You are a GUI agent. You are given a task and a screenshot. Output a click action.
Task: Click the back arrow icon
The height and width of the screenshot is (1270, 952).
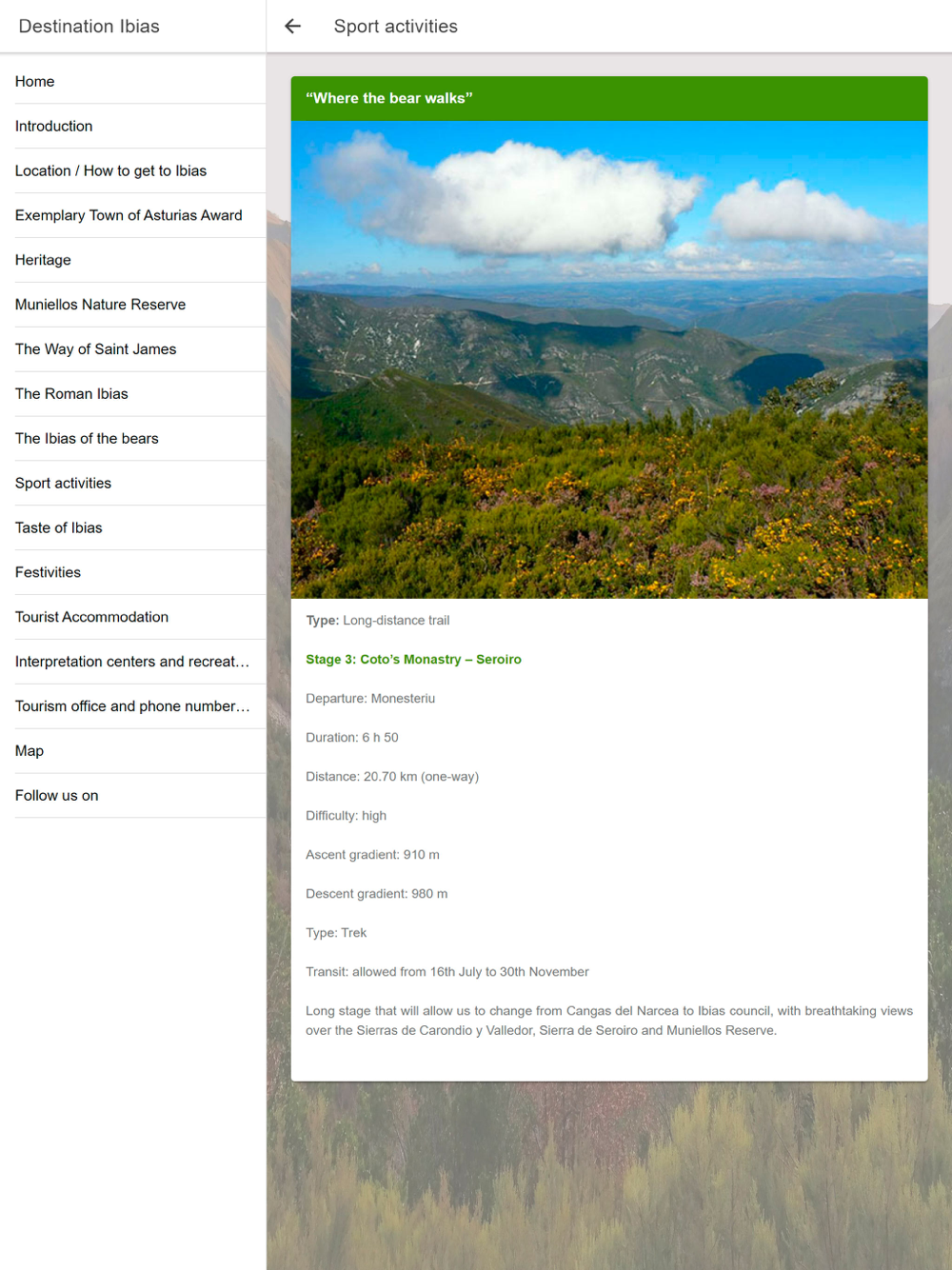(293, 27)
